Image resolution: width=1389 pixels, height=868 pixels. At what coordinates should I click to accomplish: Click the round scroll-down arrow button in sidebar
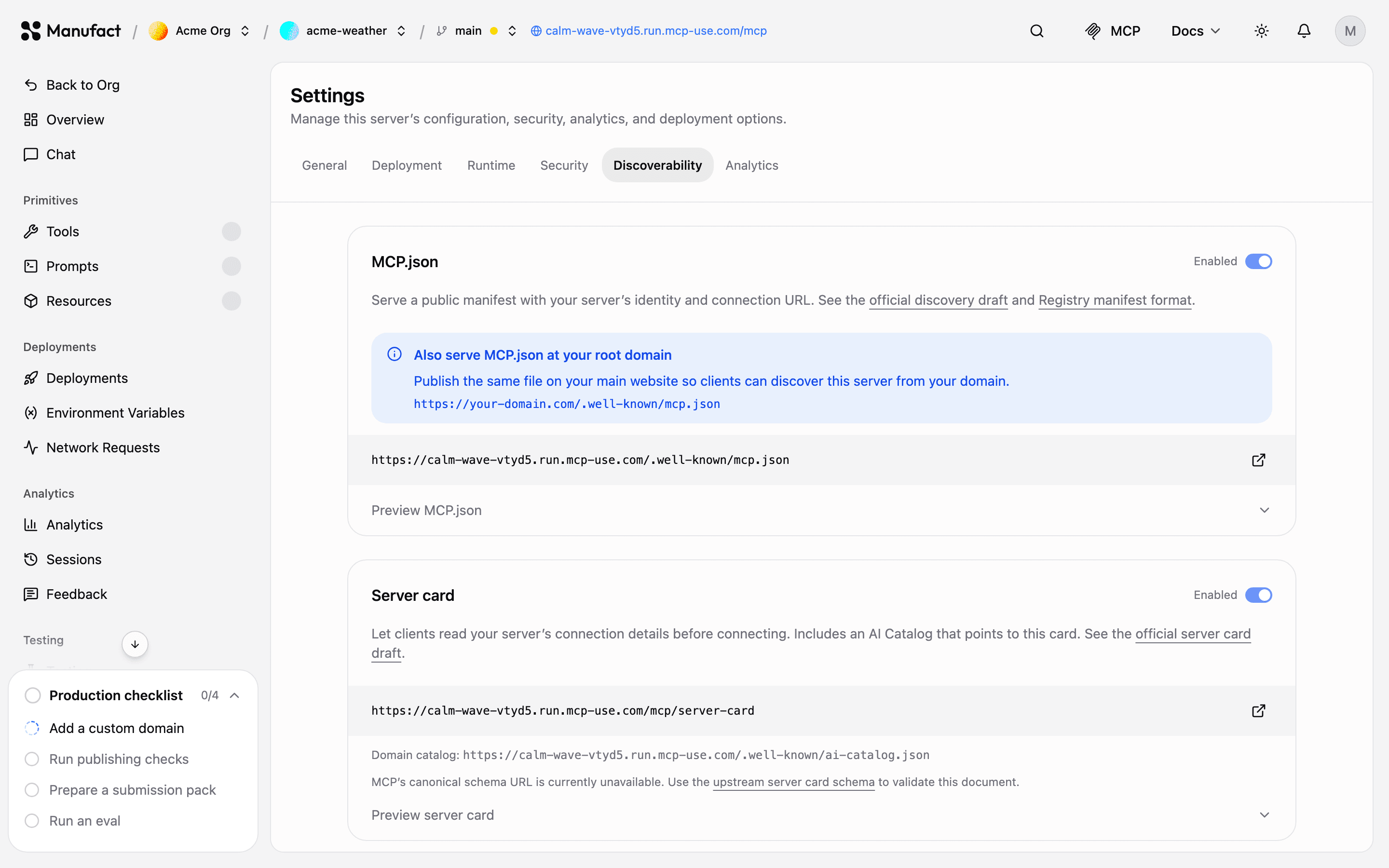135,644
